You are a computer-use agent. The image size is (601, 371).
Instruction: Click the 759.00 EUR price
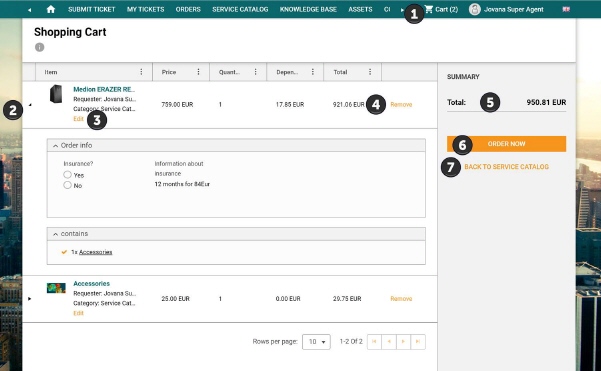(x=177, y=104)
